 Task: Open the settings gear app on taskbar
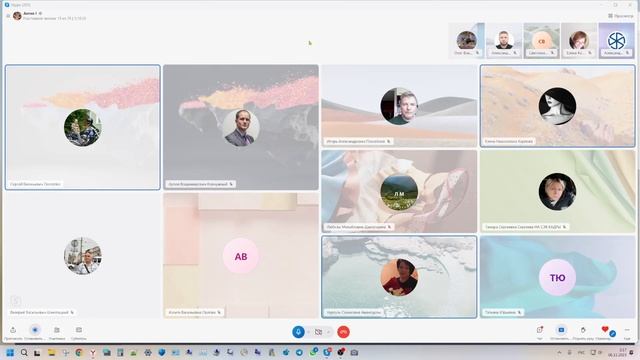148,353
